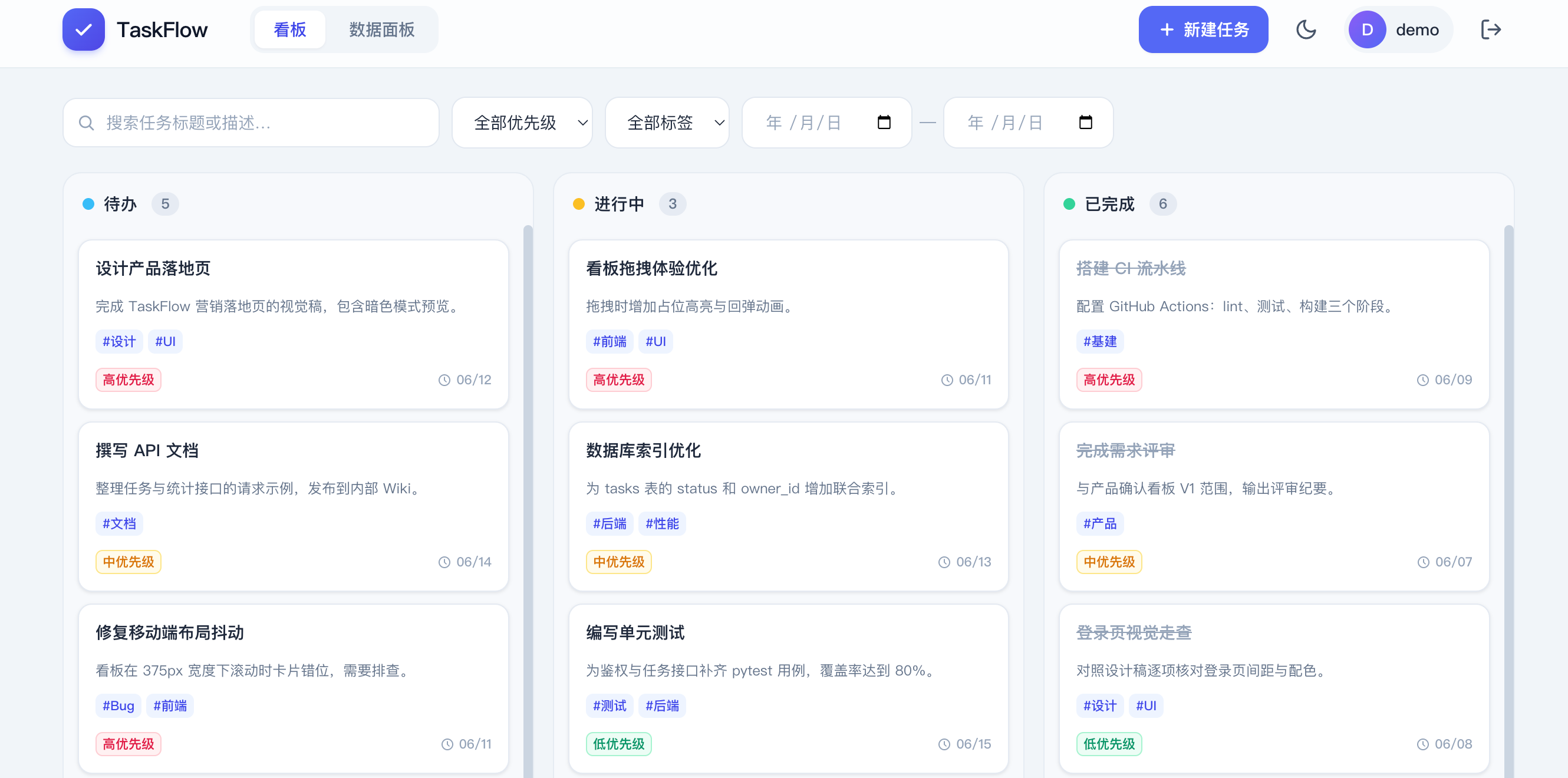The height and width of the screenshot is (778, 1568).
Task: Click the clock icon beside 06/09
Action: click(1422, 380)
